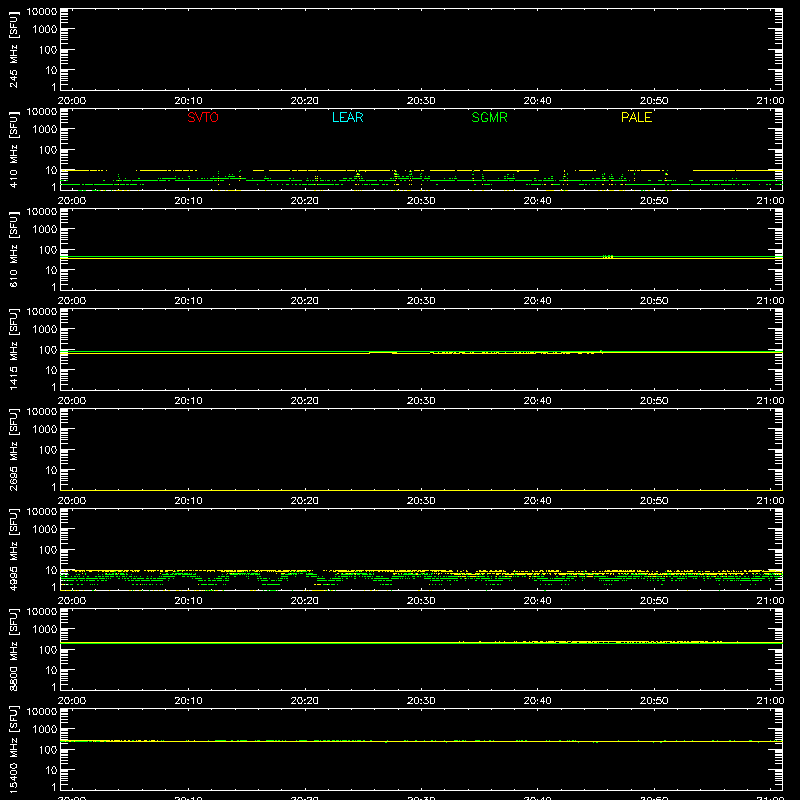The height and width of the screenshot is (800, 800).
Task: Select the 8800 MHz [SFU] axis title
Action: 13,649
